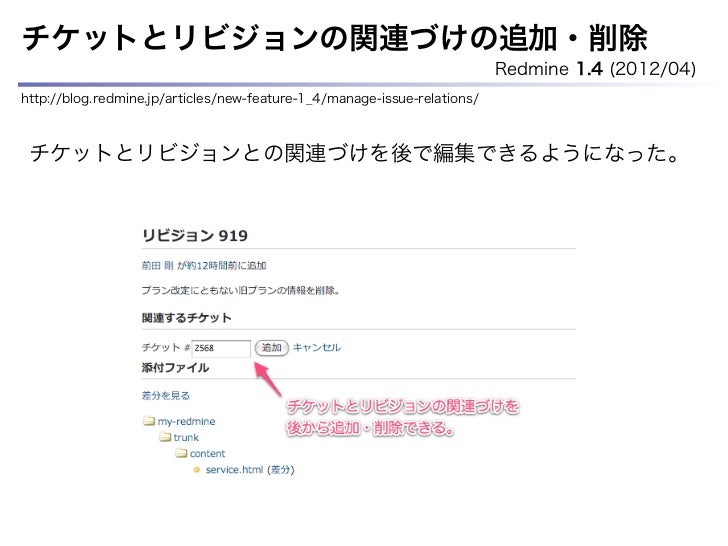728x546 pixels.
Task: Click the content folder icon
Action: click(181, 453)
